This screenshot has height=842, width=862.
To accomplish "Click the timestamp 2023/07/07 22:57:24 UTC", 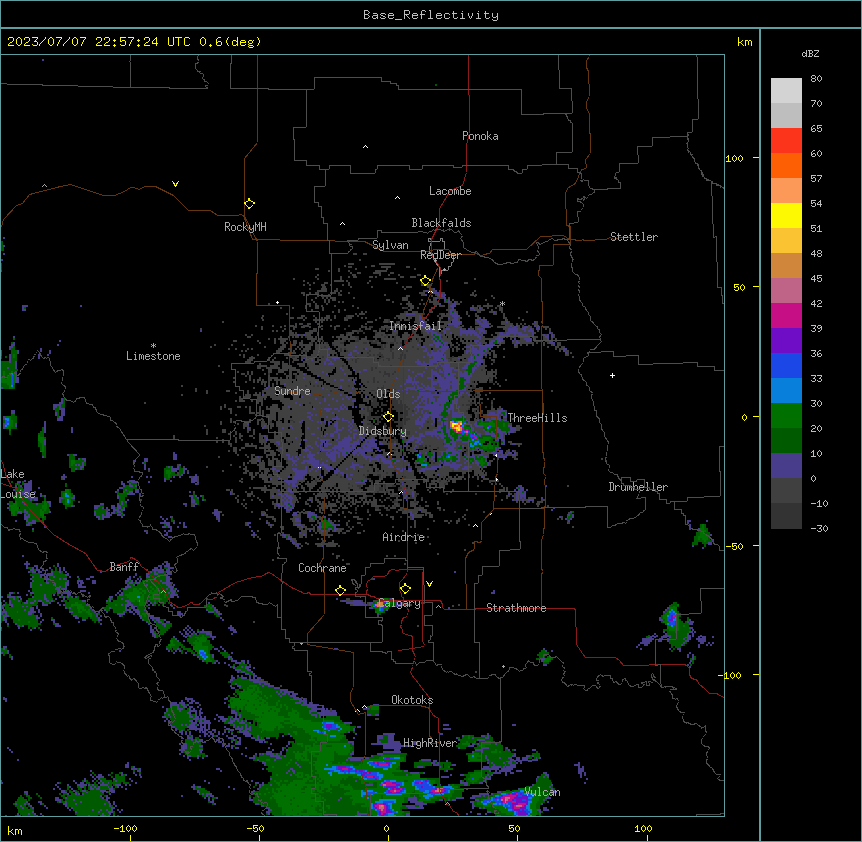I will [x=99, y=42].
